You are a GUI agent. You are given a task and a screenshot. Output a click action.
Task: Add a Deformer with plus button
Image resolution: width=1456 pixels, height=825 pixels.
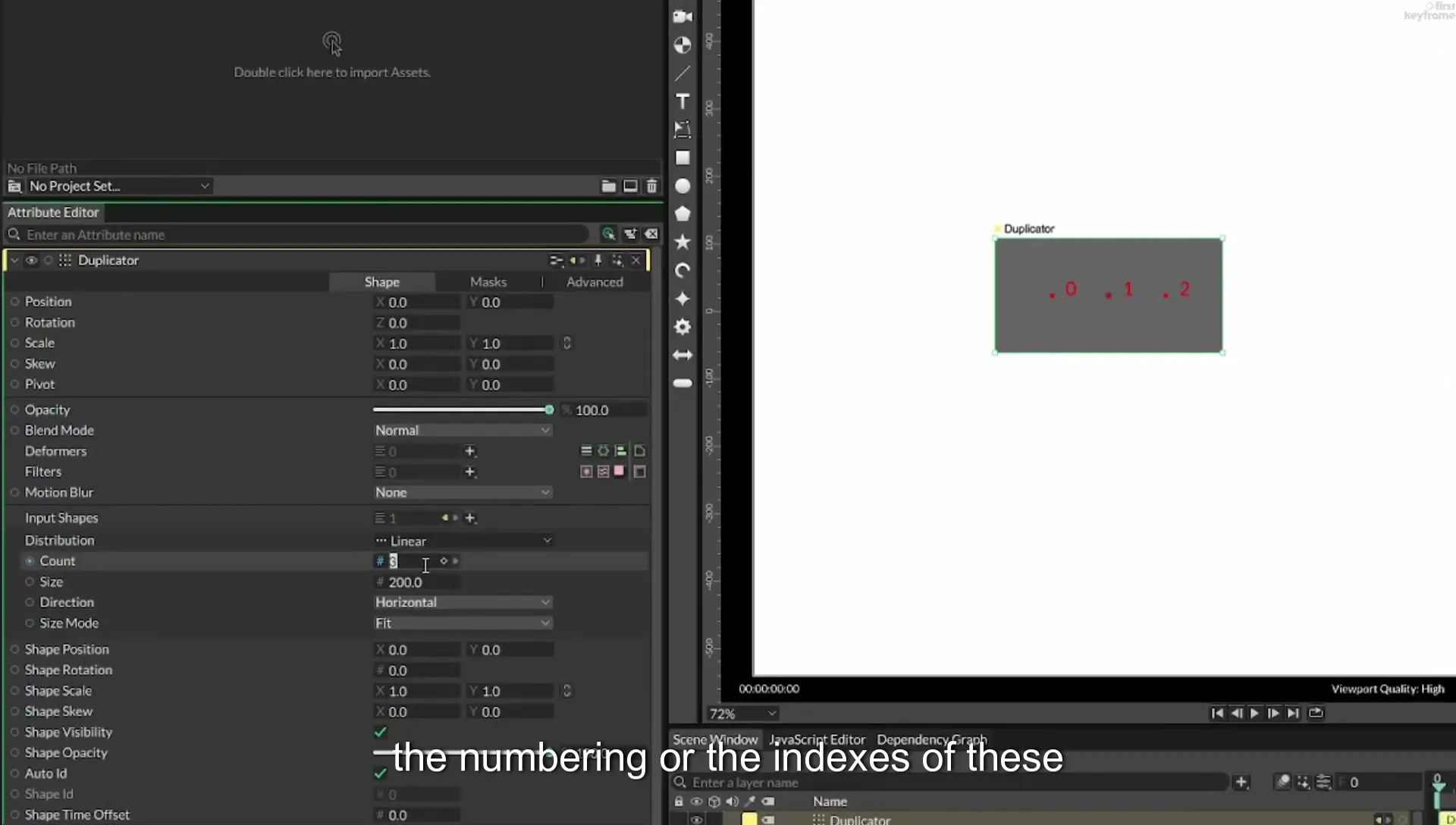click(x=470, y=451)
